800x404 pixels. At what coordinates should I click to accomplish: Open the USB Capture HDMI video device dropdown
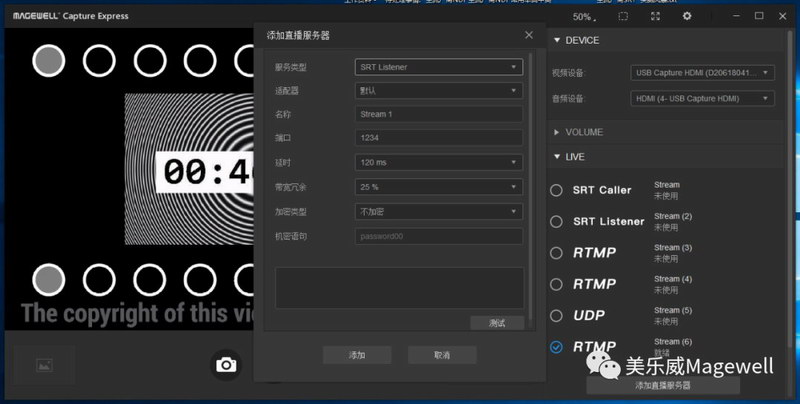click(703, 73)
